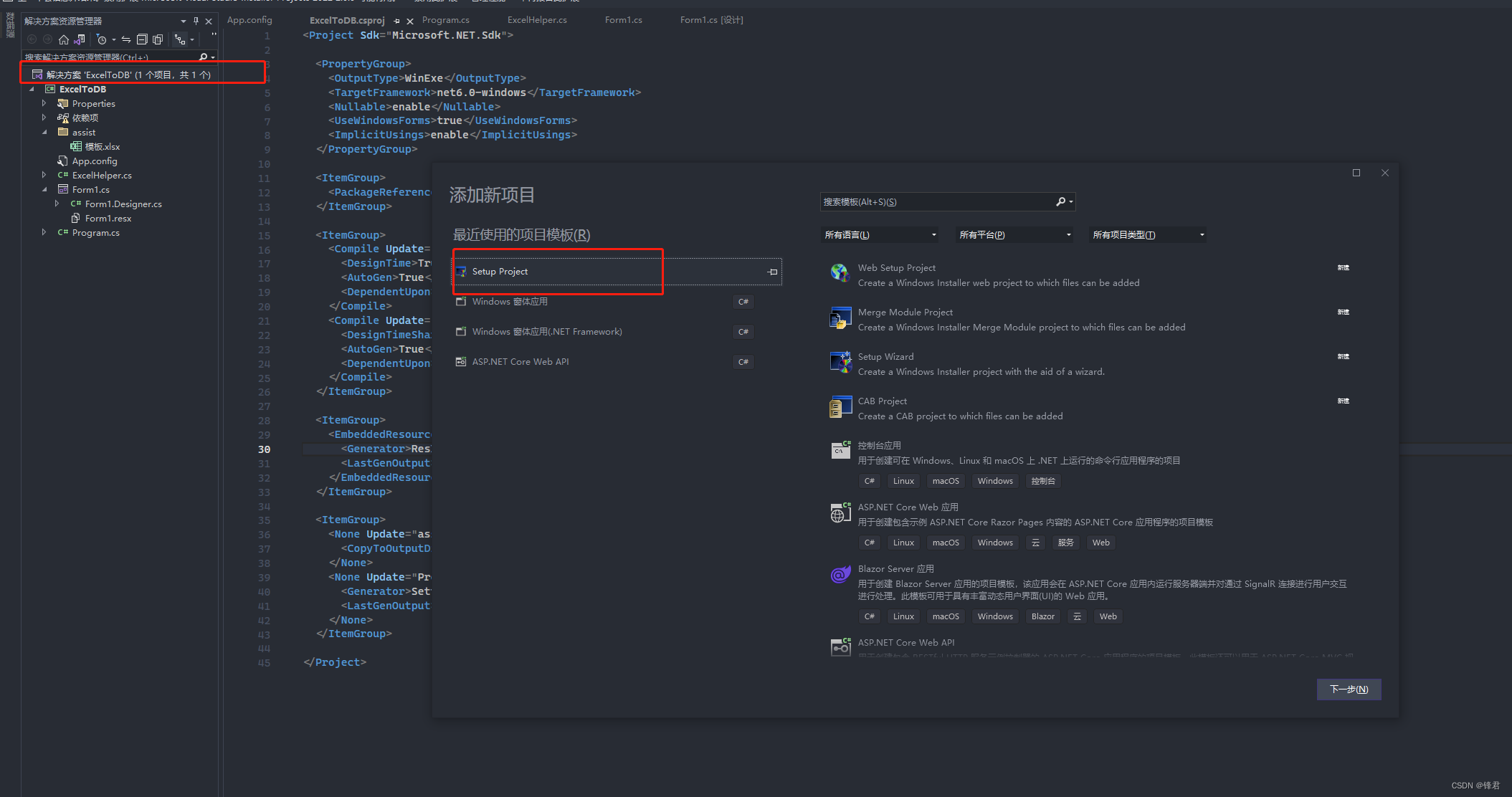The image size is (1512, 797).
Task: Select Setup Project from recent templates
Action: click(x=617, y=272)
